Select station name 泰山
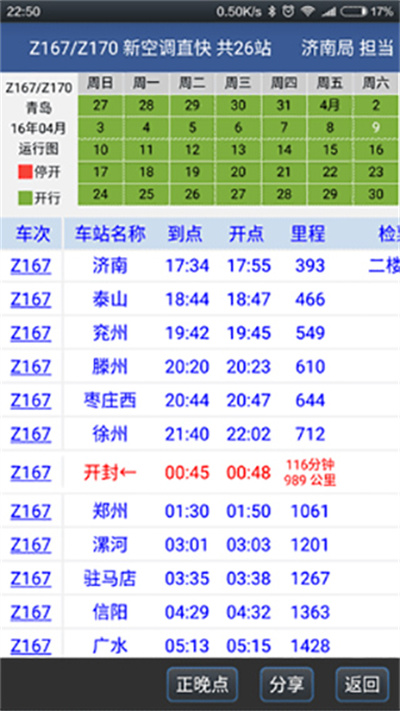 pyautogui.click(x=110, y=299)
